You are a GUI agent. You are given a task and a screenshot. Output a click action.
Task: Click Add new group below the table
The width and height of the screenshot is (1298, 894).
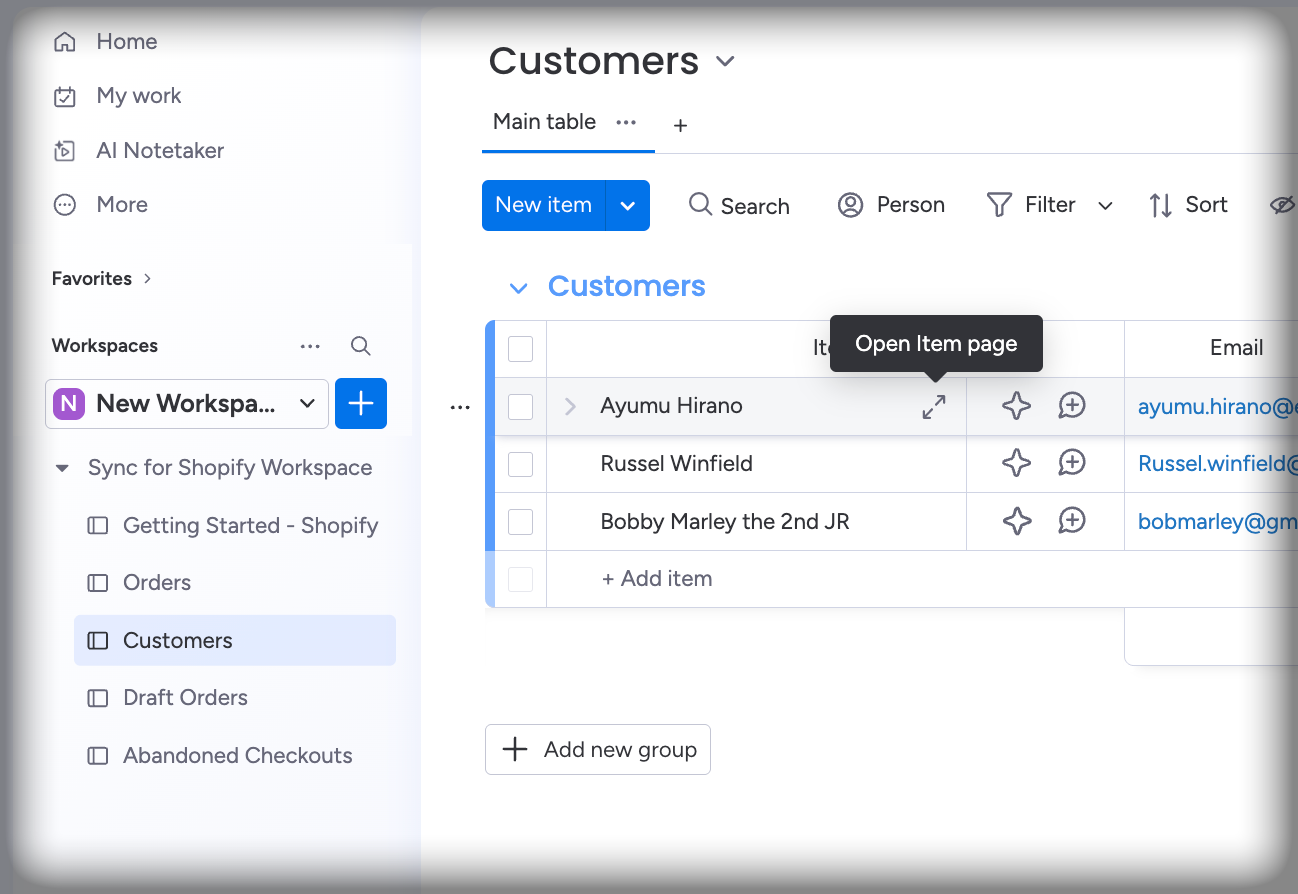pyautogui.click(x=597, y=749)
